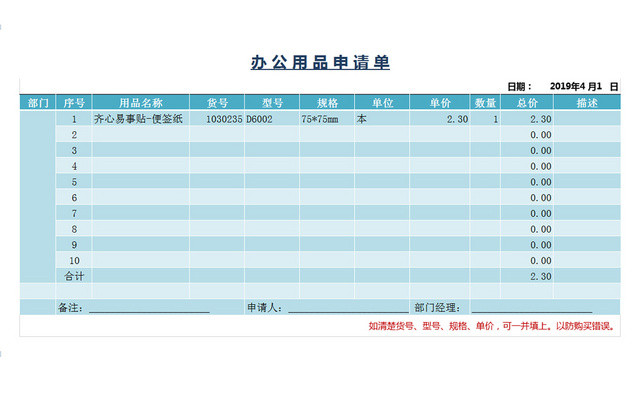This screenshot has height=402, width=640.
Task: Click the empty 描述 cell in row 1
Action: pyautogui.click(x=587, y=119)
